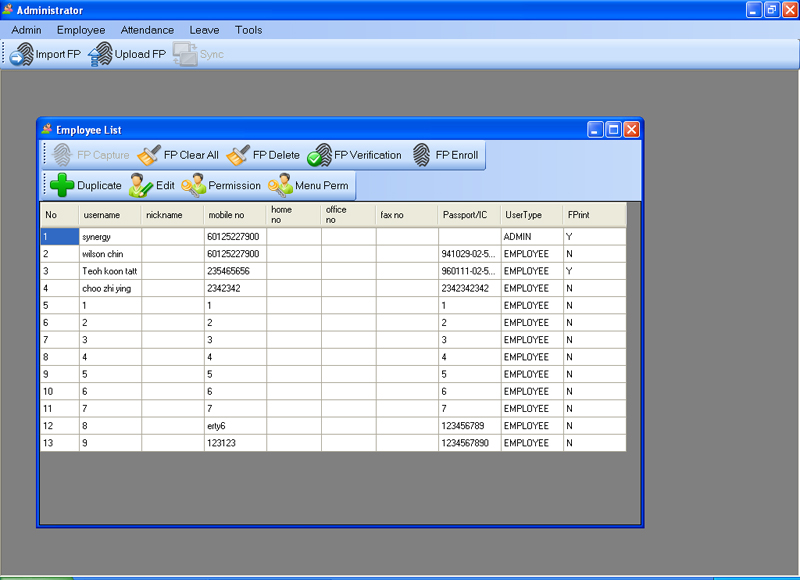
Task: Click the green plus Duplicate icon
Action: point(62,185)
